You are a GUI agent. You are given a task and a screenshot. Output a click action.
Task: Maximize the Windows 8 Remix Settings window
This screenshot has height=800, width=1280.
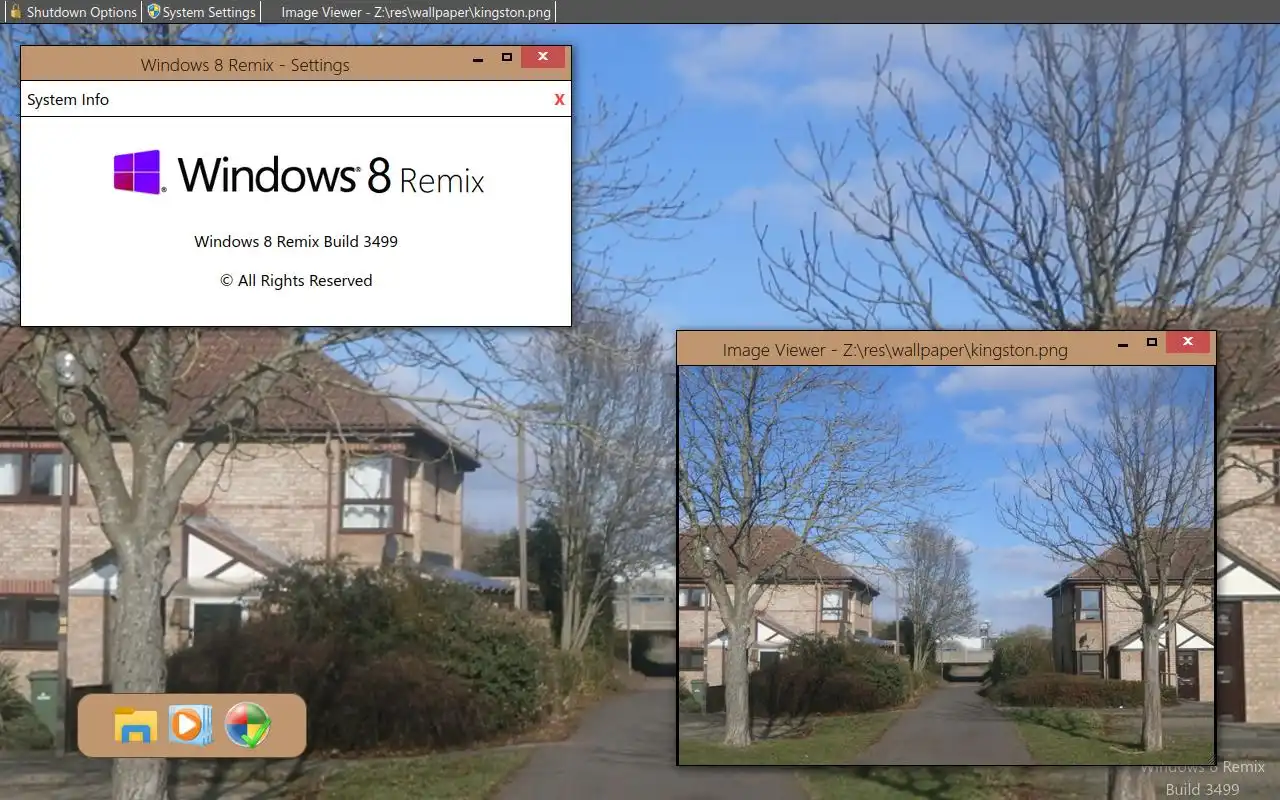(x=507, y=57)
